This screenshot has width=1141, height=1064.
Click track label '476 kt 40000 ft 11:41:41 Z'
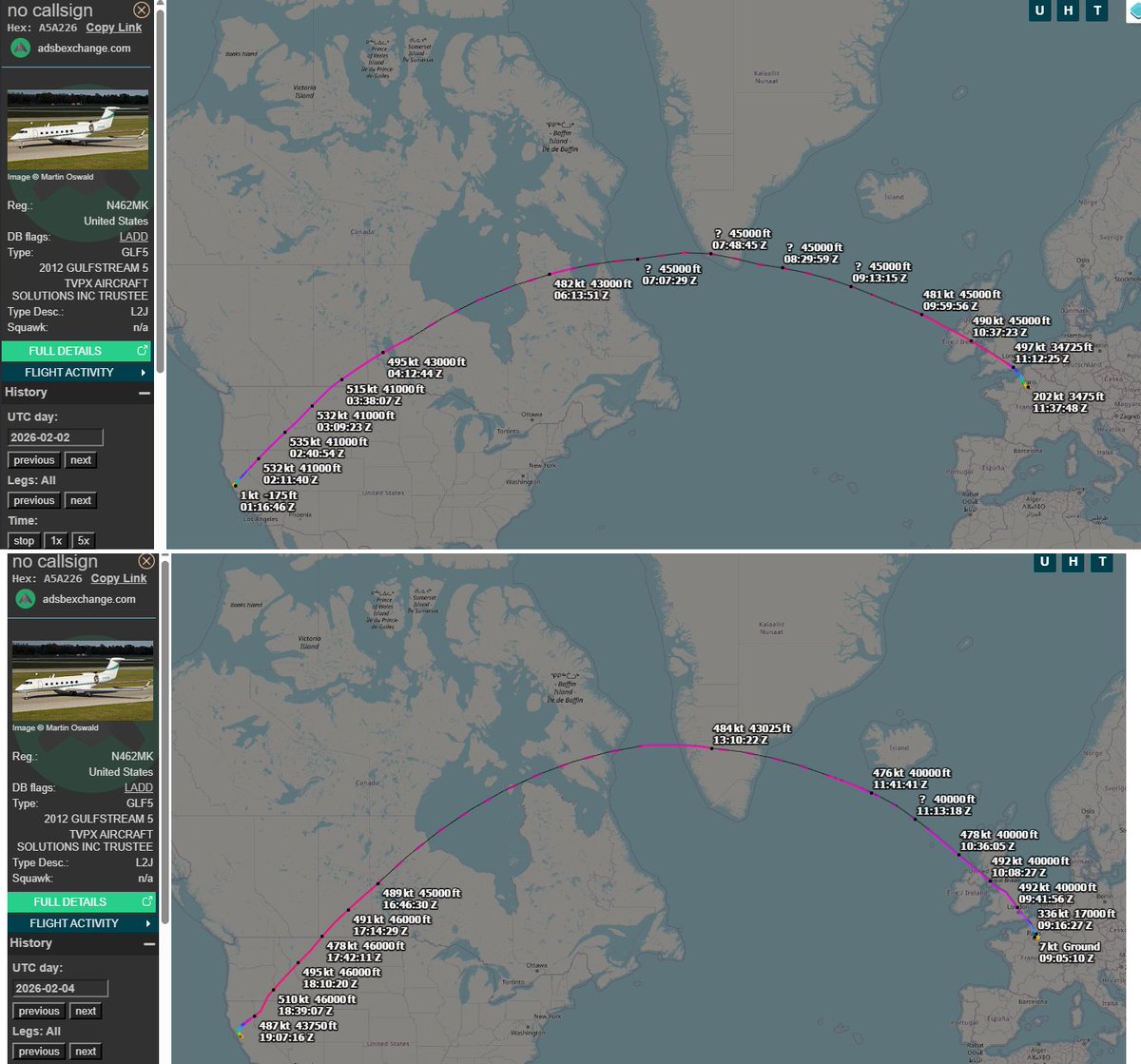coord(912,779)
